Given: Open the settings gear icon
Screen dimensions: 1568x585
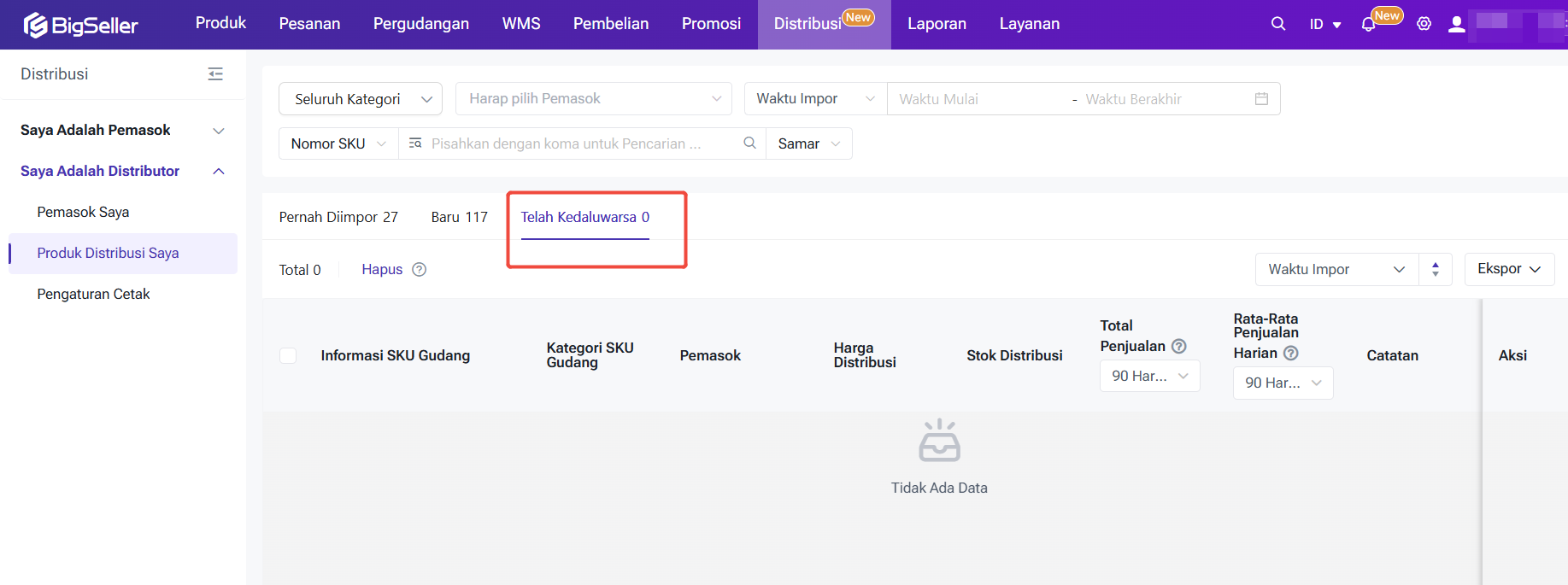Looking at the screenshot, I should 1424,24.
